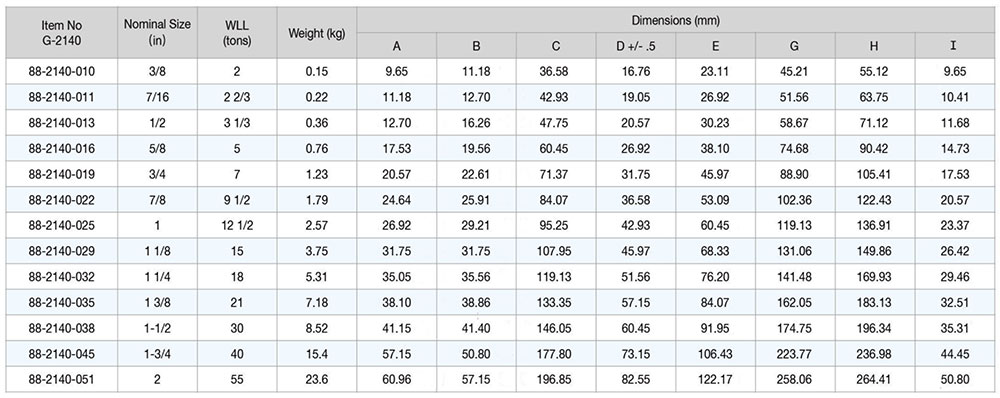Click the 12 1/2 tons WLL cell
Viewport: 1000px width, 398px height.
click(x=237, y=226)
